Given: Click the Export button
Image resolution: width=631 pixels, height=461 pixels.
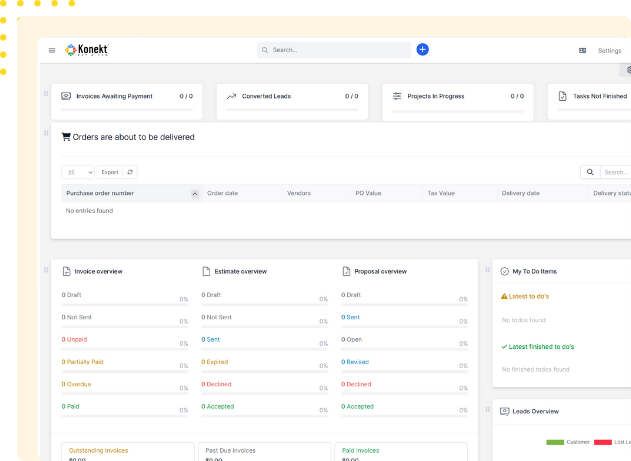Looking at the screenshot, I should click(x=109, y=172).
